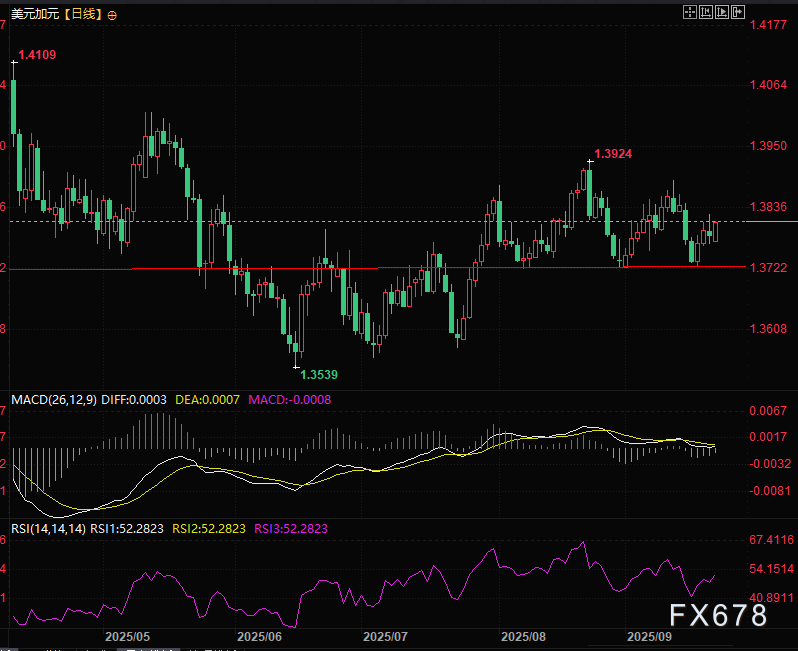Viewport: 798px width, 651px height.
Task: Click the magenta MACD:-0.0008 label
Action: [289, 399]
